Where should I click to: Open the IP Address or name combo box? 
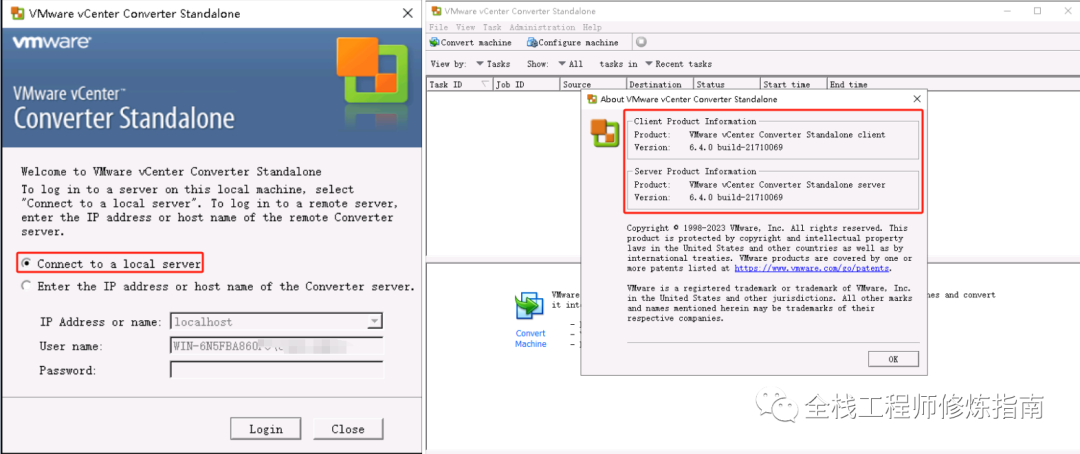(276, 321)
